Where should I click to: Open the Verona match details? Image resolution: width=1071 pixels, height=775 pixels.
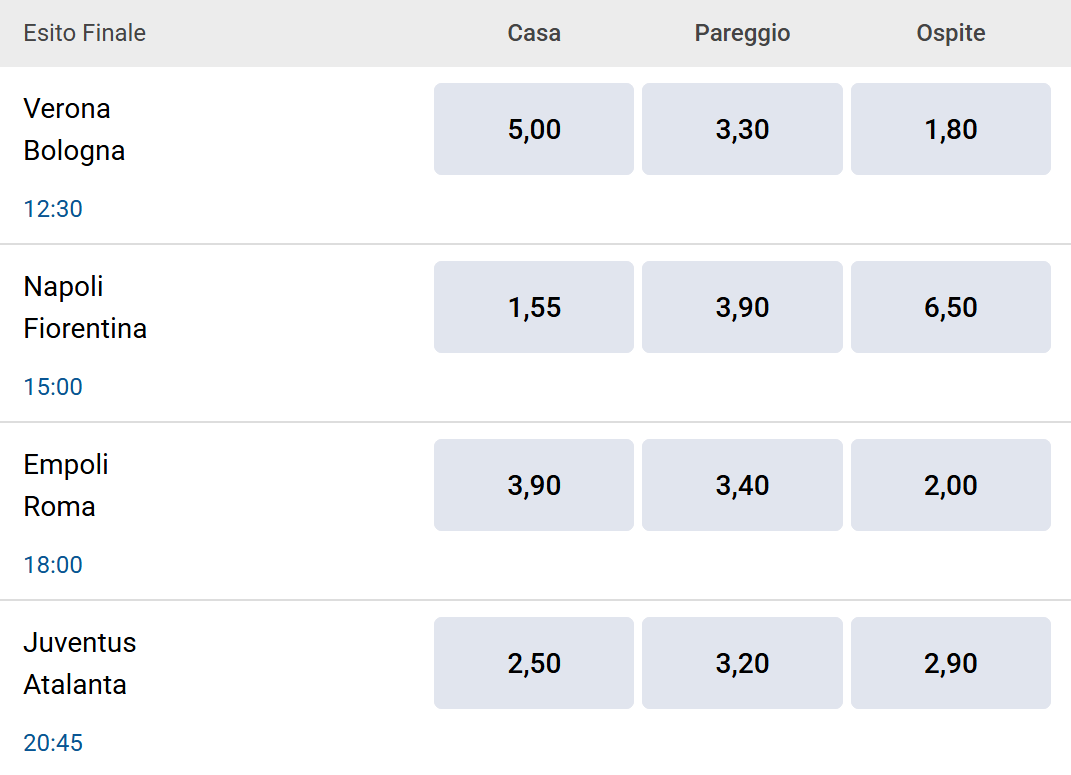click(x=74, y=130)
